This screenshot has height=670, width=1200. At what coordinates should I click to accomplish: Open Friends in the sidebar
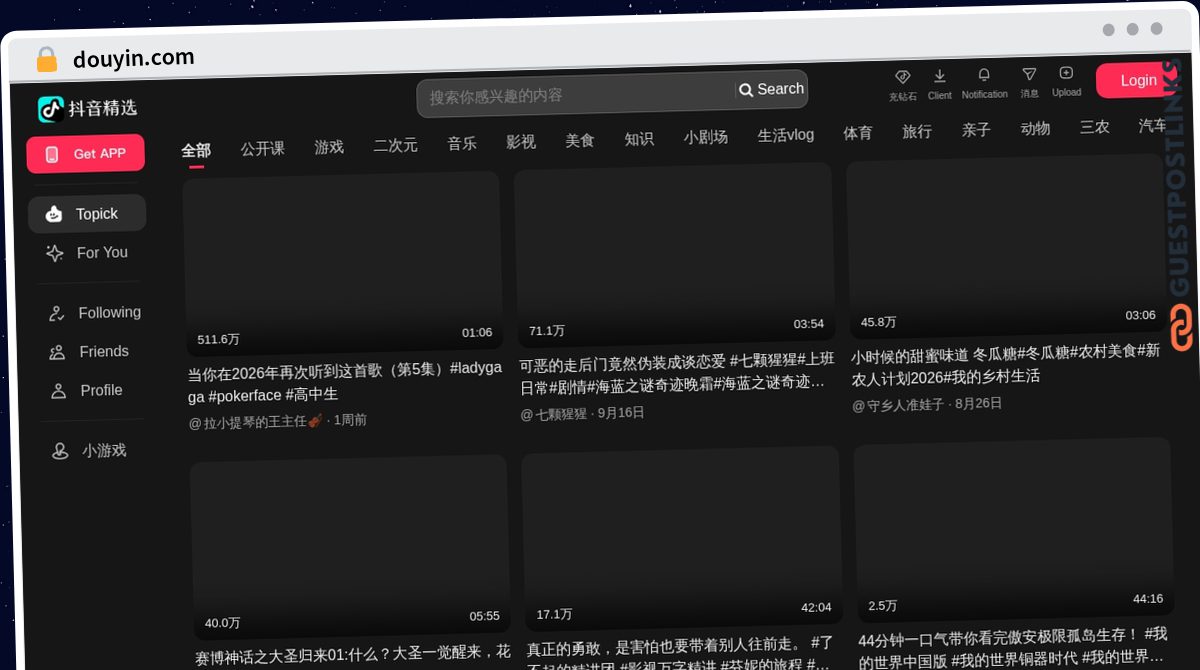91,352
